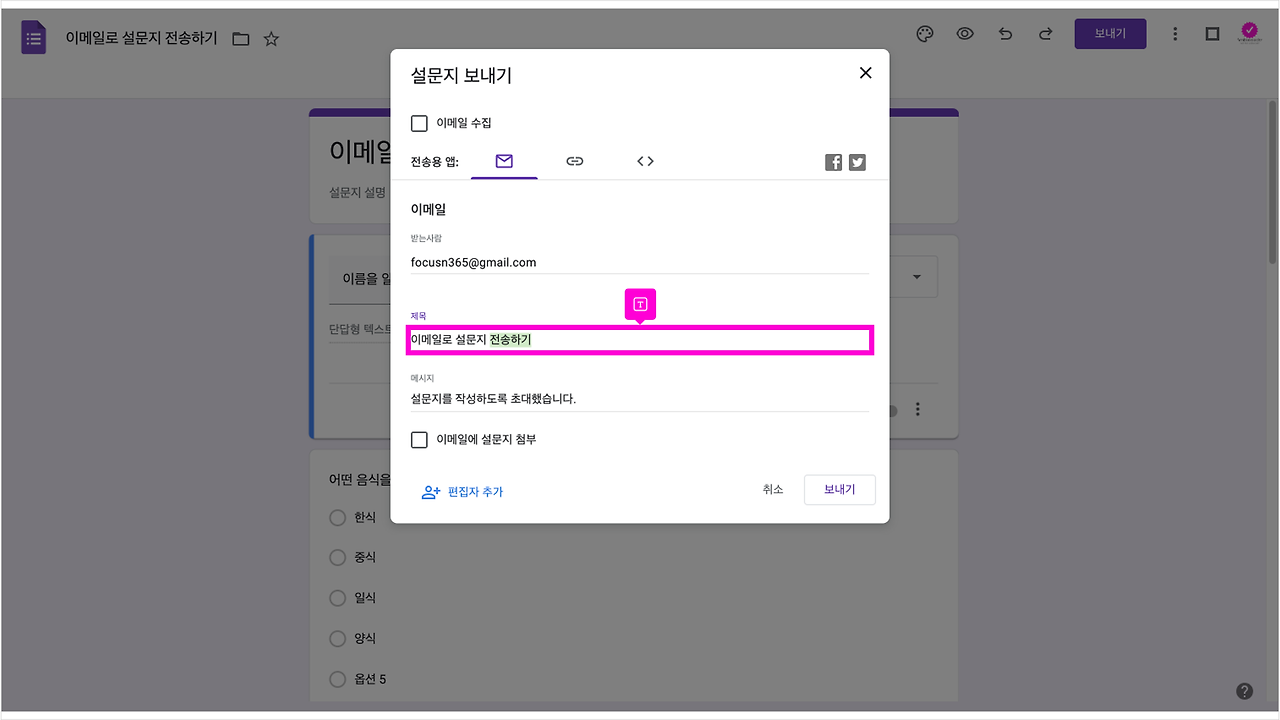Screen dimensions: 1280x720
Task: Share the form via Twitter
Action: coord(857,161)
